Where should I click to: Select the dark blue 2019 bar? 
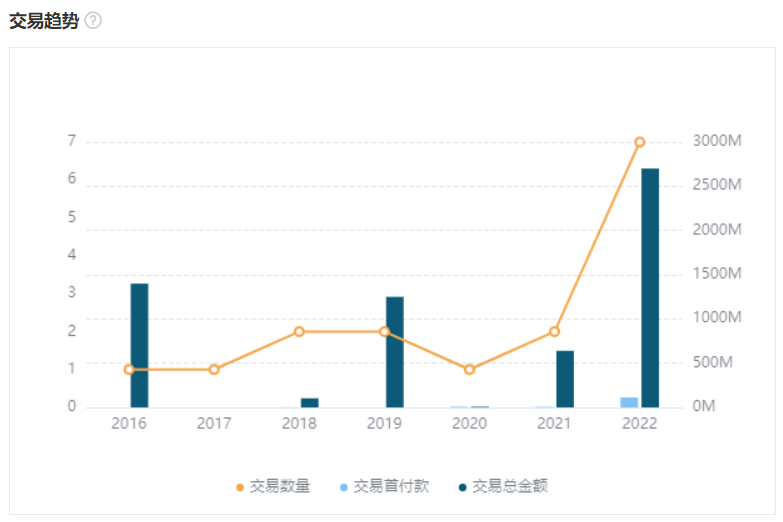(395, 352)
